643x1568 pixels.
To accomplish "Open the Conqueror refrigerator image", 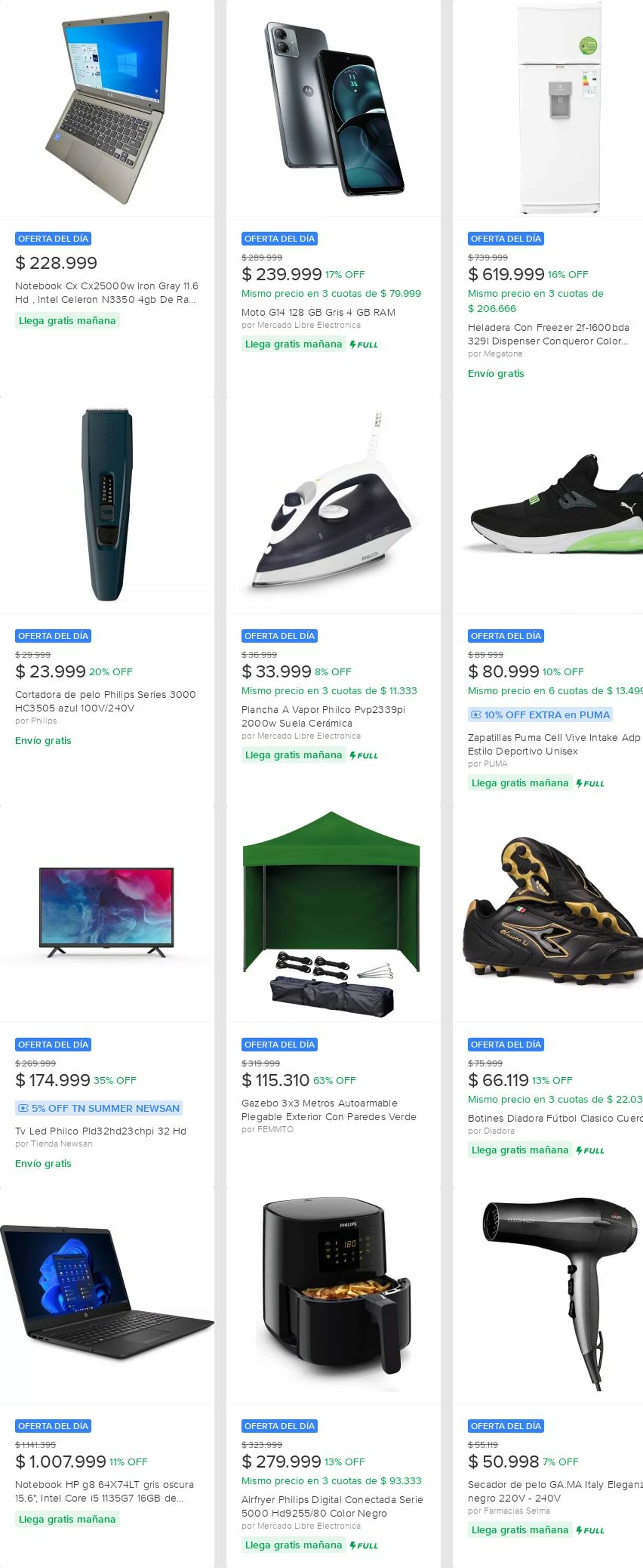I will pos(547,108).
